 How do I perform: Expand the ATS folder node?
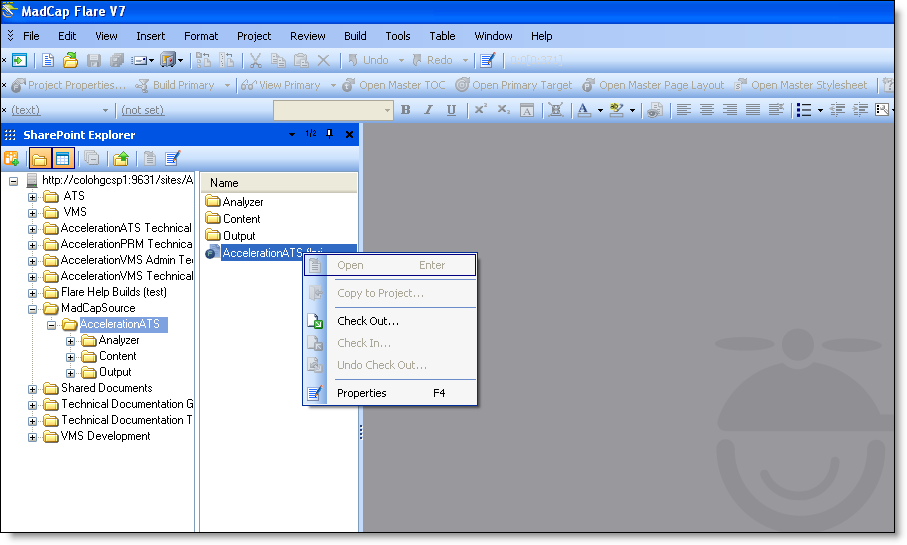pos(33,197)
